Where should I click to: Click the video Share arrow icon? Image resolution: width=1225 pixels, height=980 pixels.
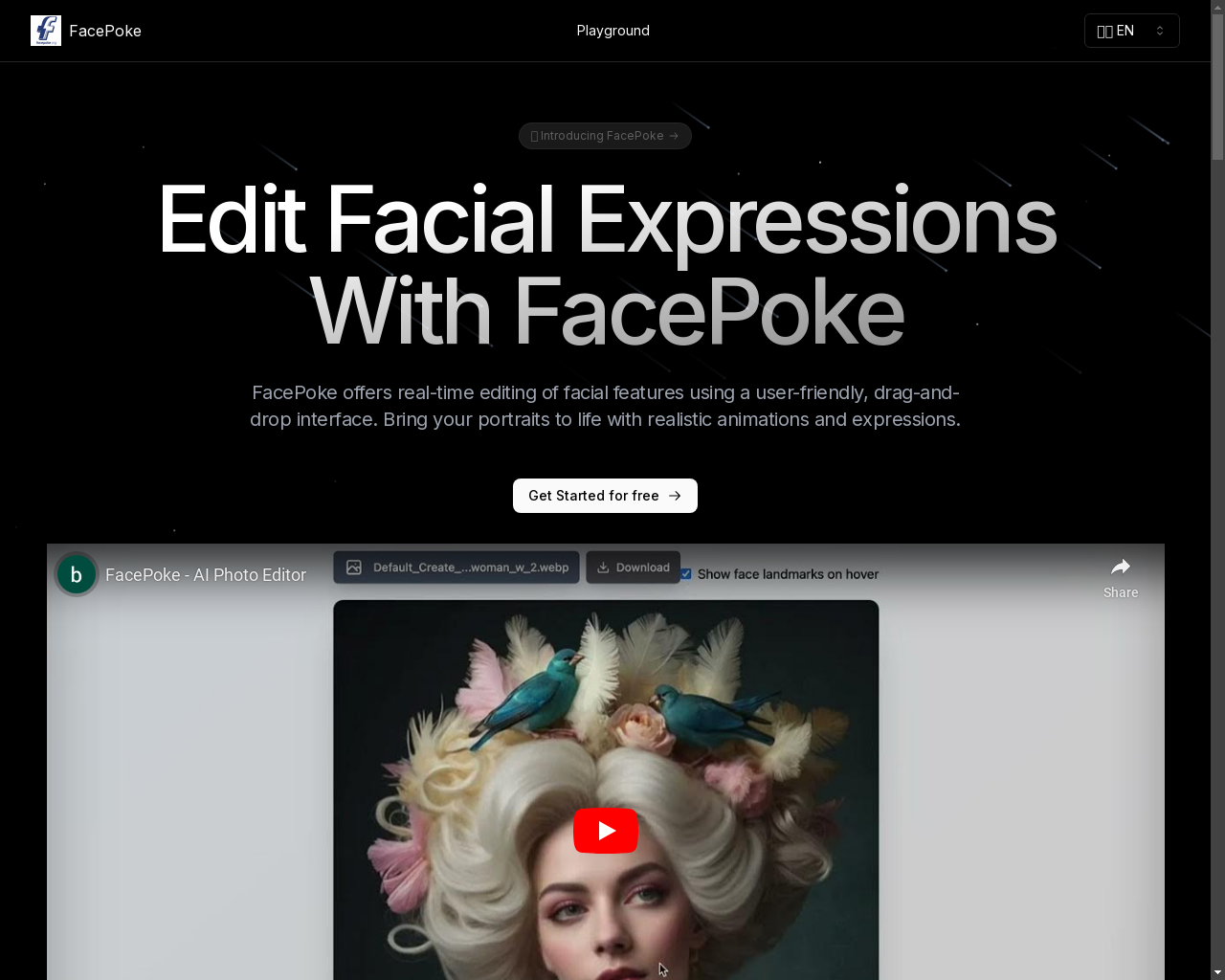pyautogui.click(x=1121, y=567)
